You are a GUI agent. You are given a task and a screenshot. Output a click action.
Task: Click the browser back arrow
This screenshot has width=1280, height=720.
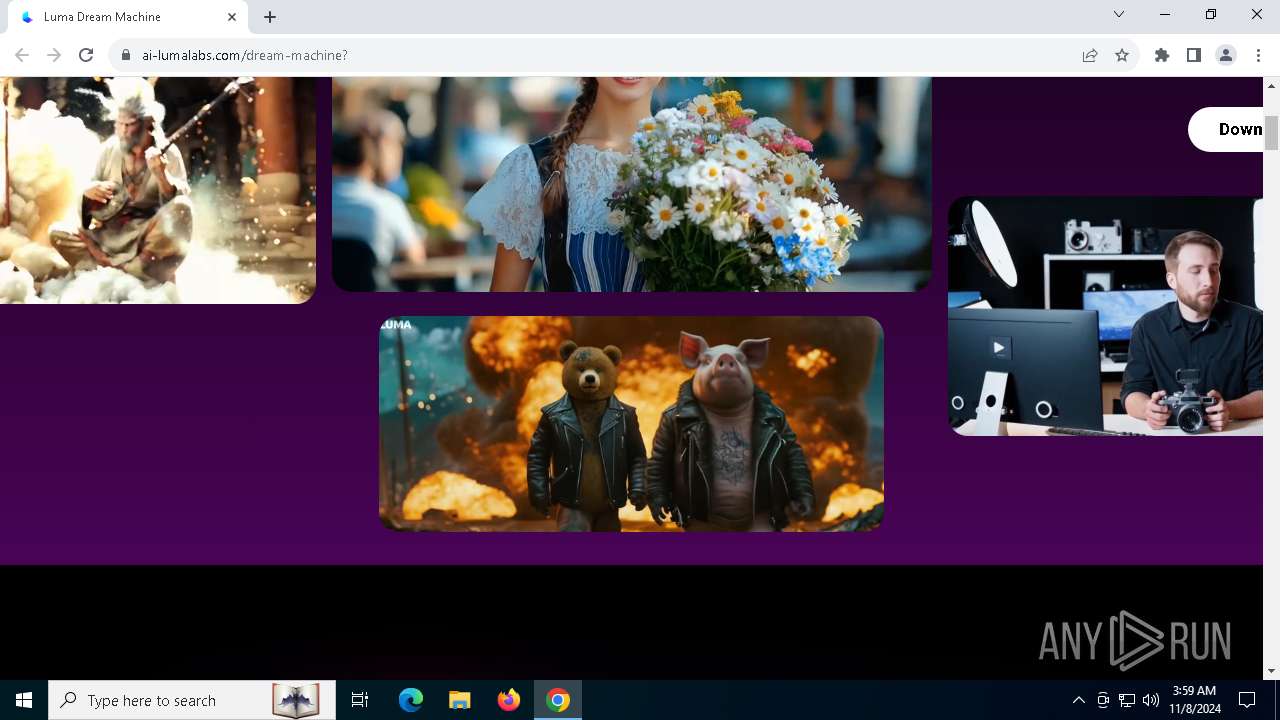(22, 55)
